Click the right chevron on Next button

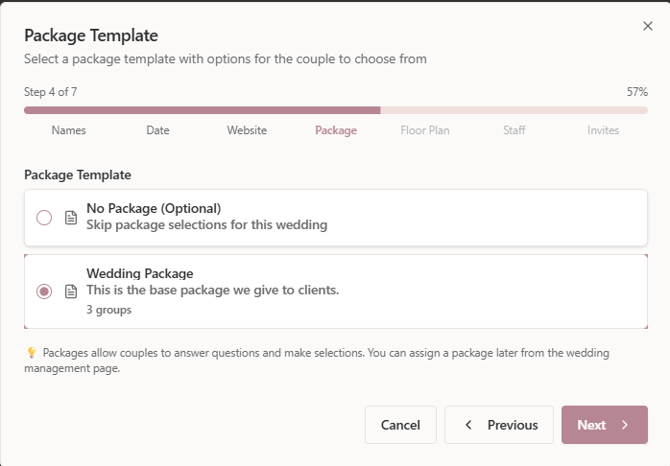pos(625,425)
